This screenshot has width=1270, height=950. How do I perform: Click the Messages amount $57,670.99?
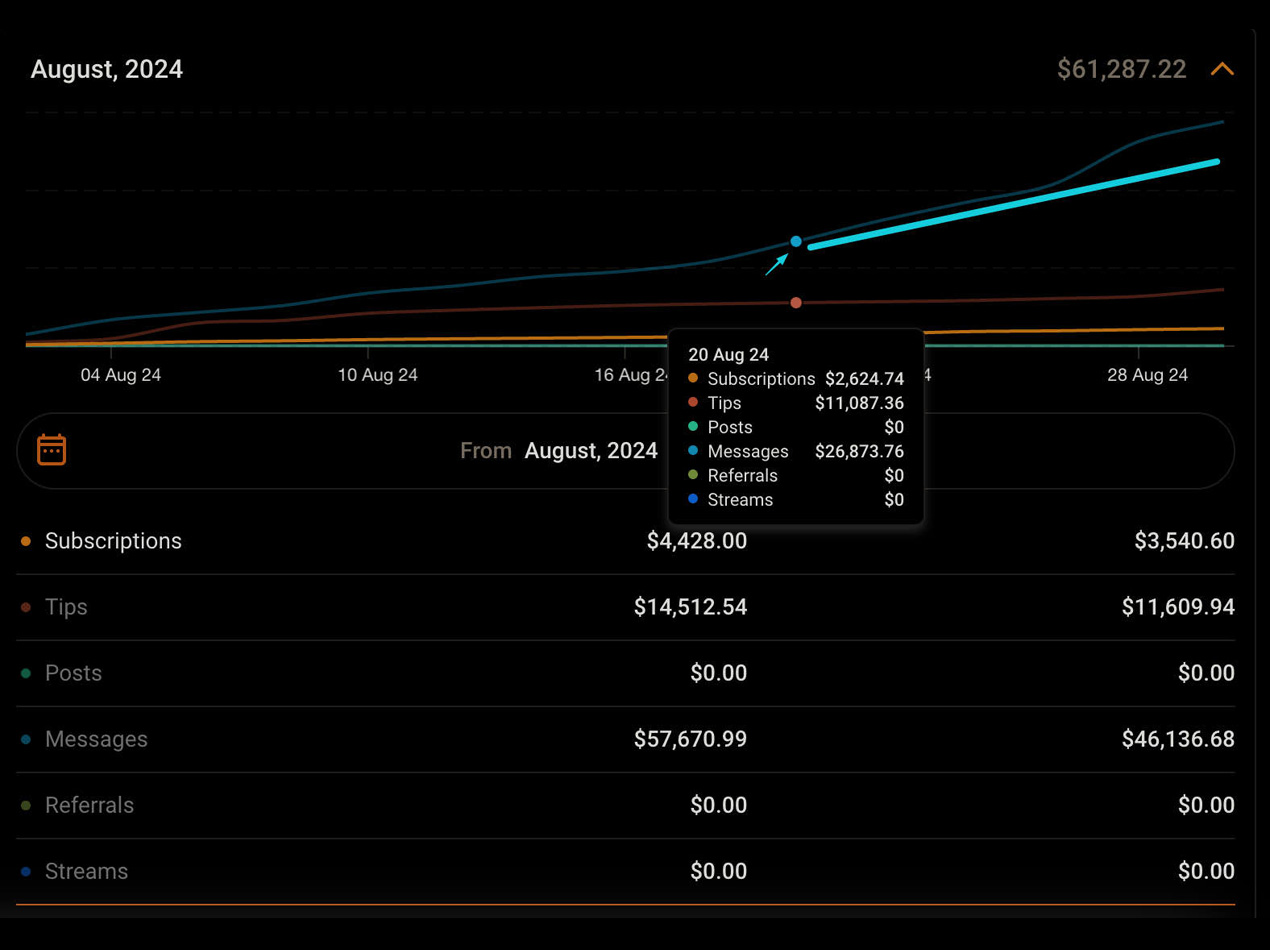pyautogui.click(x=690, y=739)
